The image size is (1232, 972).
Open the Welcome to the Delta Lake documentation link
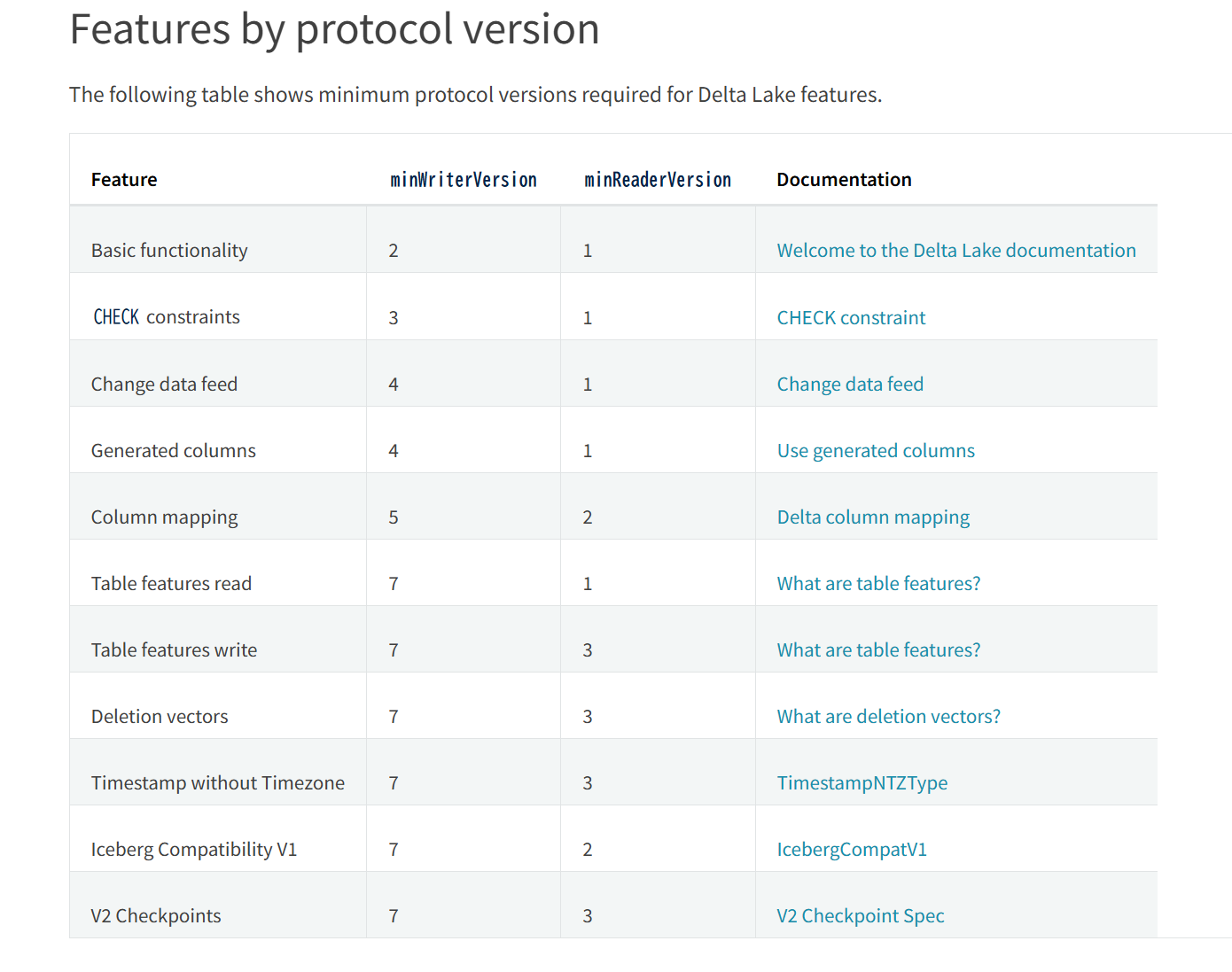pyautogui.click(x=955, y=251)
